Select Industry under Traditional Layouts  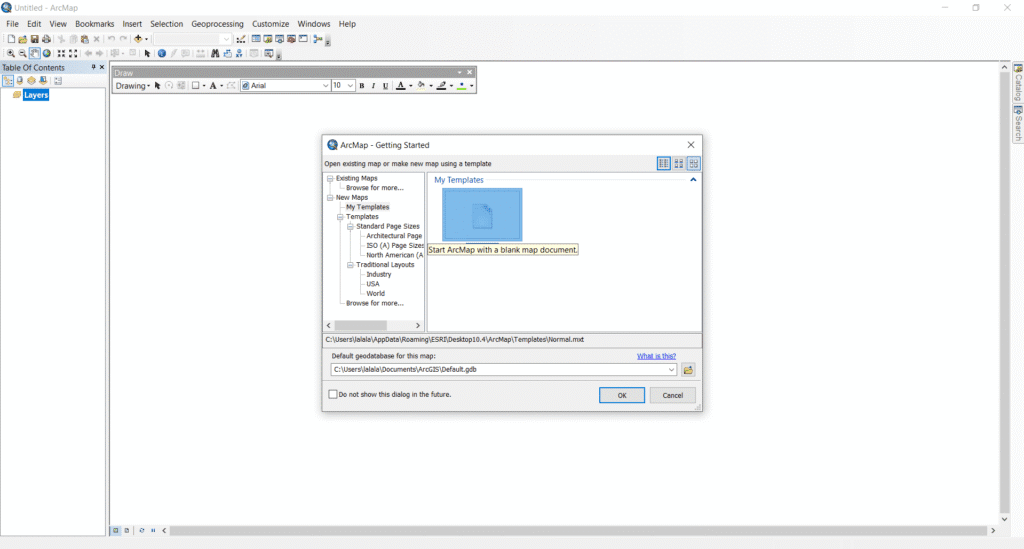(379, 275)
